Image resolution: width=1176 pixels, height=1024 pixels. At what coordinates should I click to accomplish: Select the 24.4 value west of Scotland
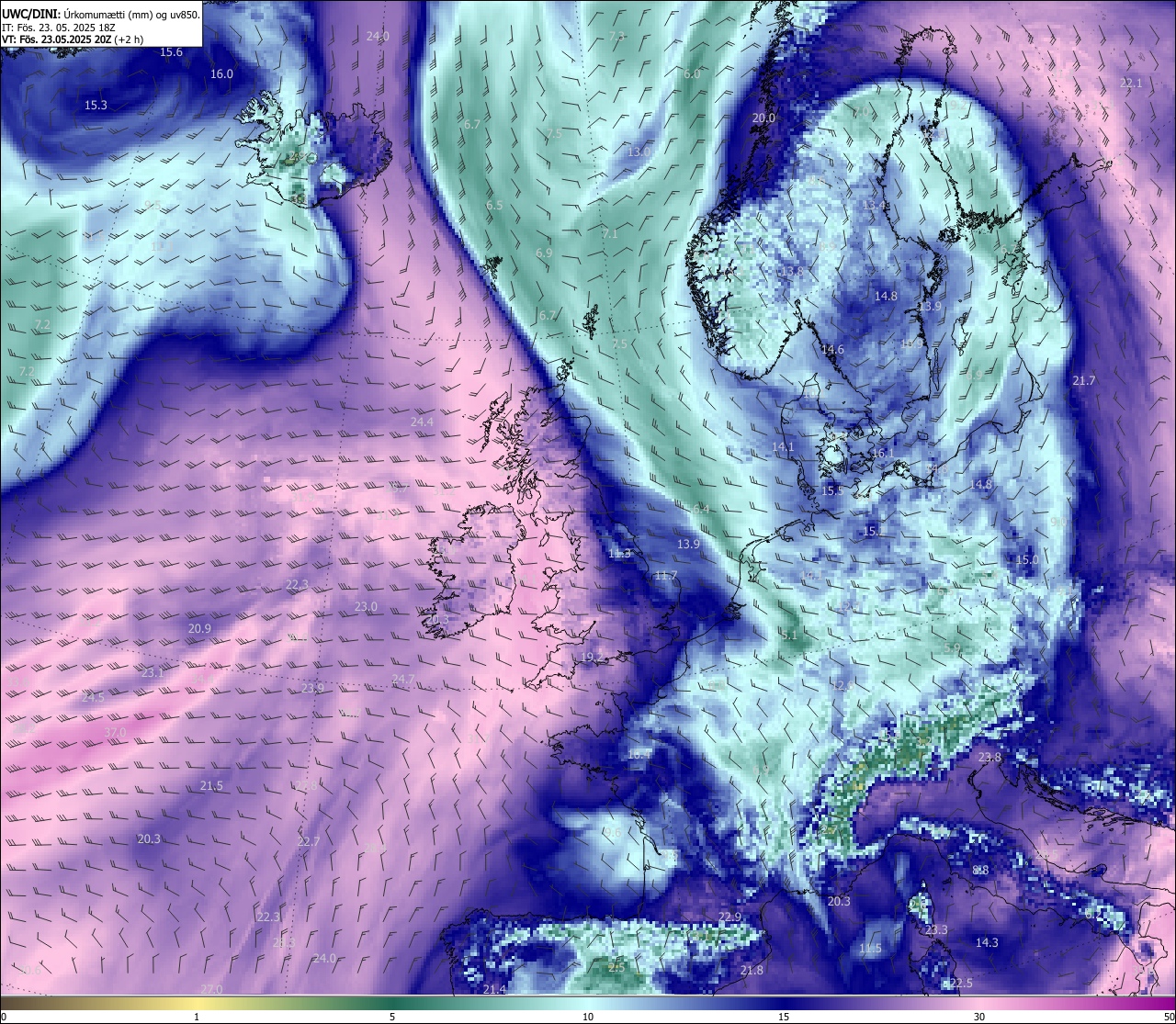point(422,422)
